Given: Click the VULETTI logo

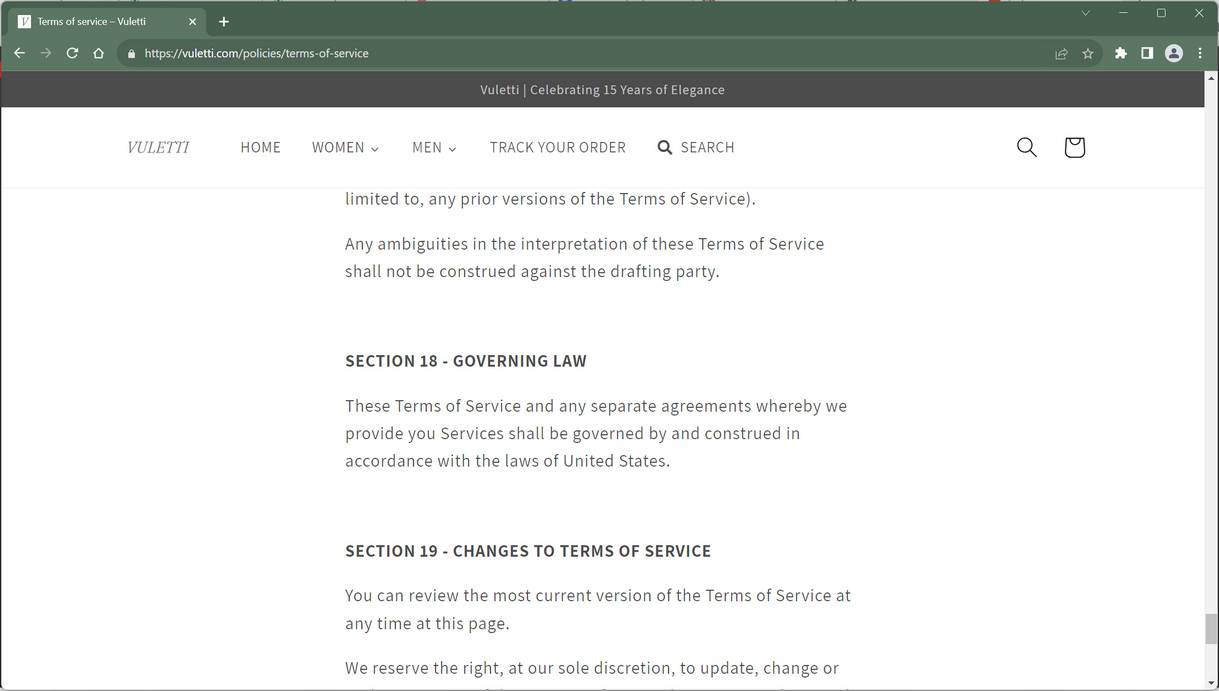Looking at the screenshot, I should coord(157,146).
